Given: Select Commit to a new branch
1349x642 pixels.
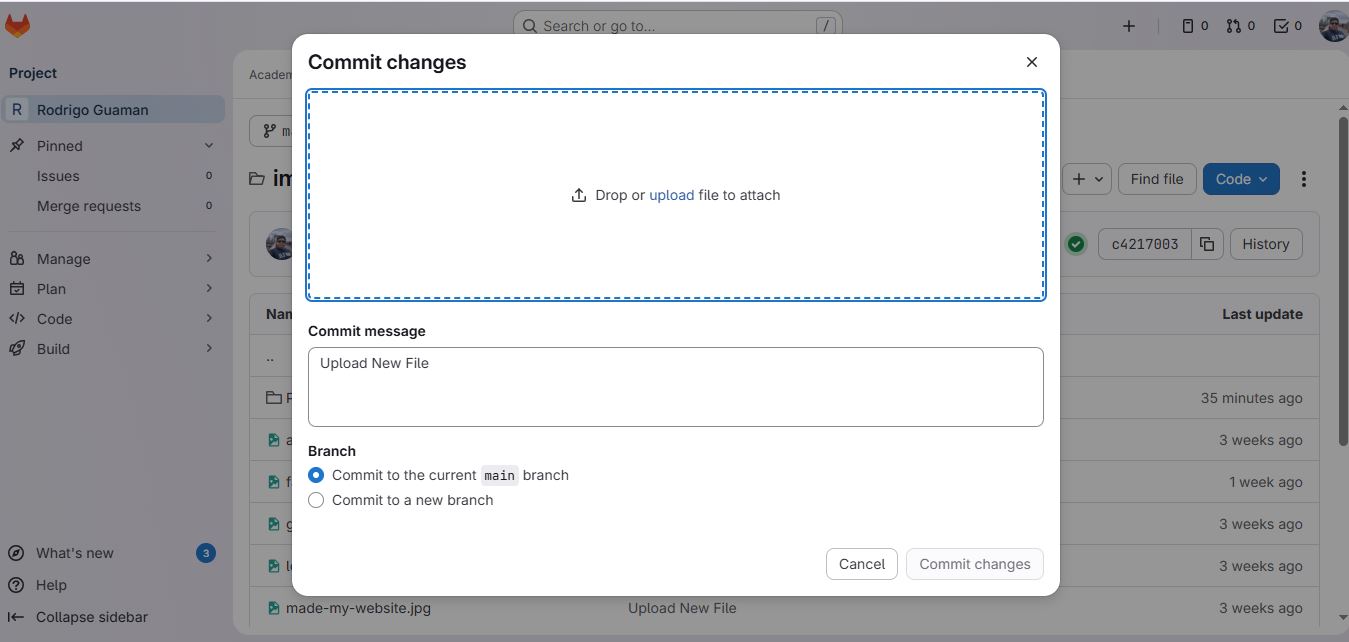Looking at the screenshot, I should point(317,500).
